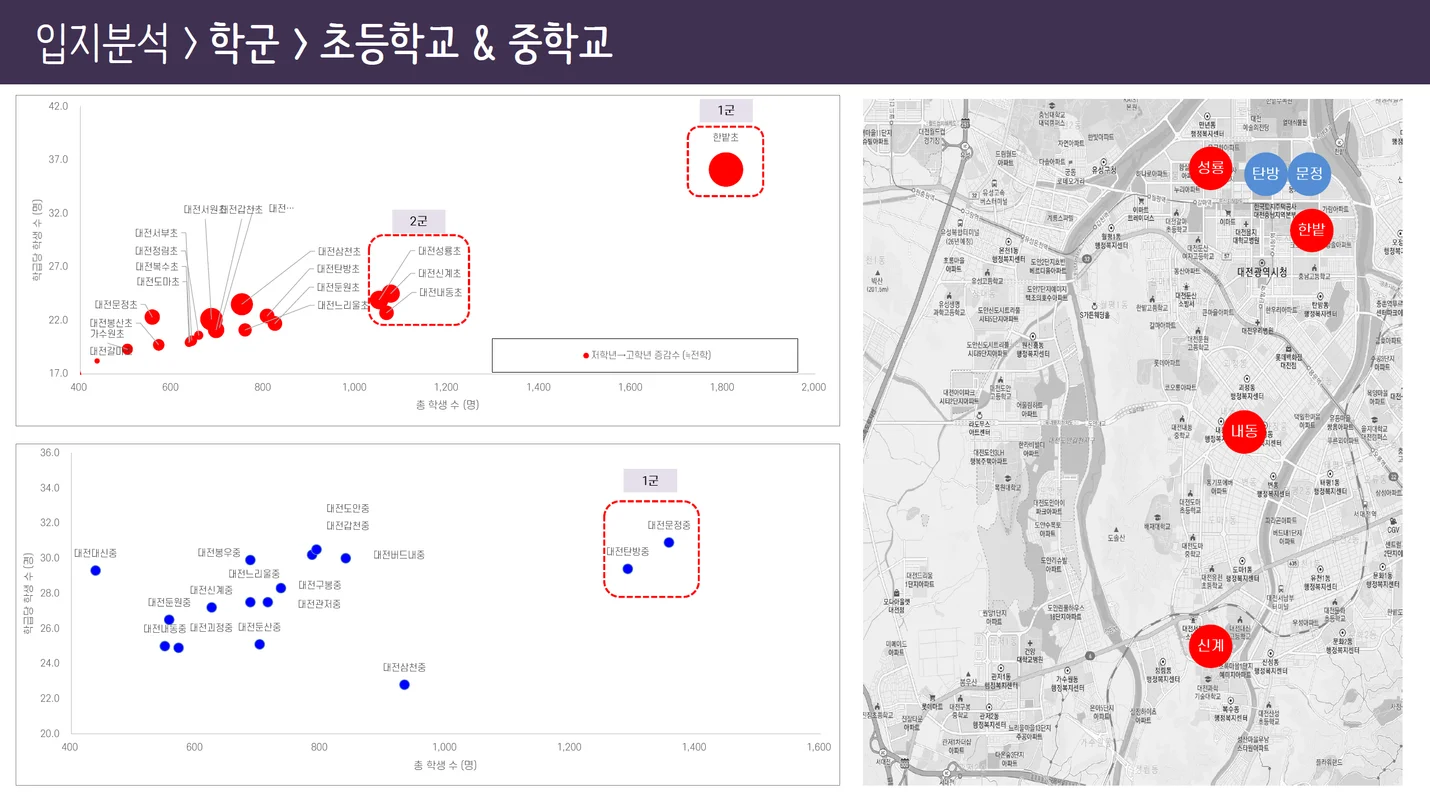Click the 대전봉우중 blue data point

(x=250, y=560)
